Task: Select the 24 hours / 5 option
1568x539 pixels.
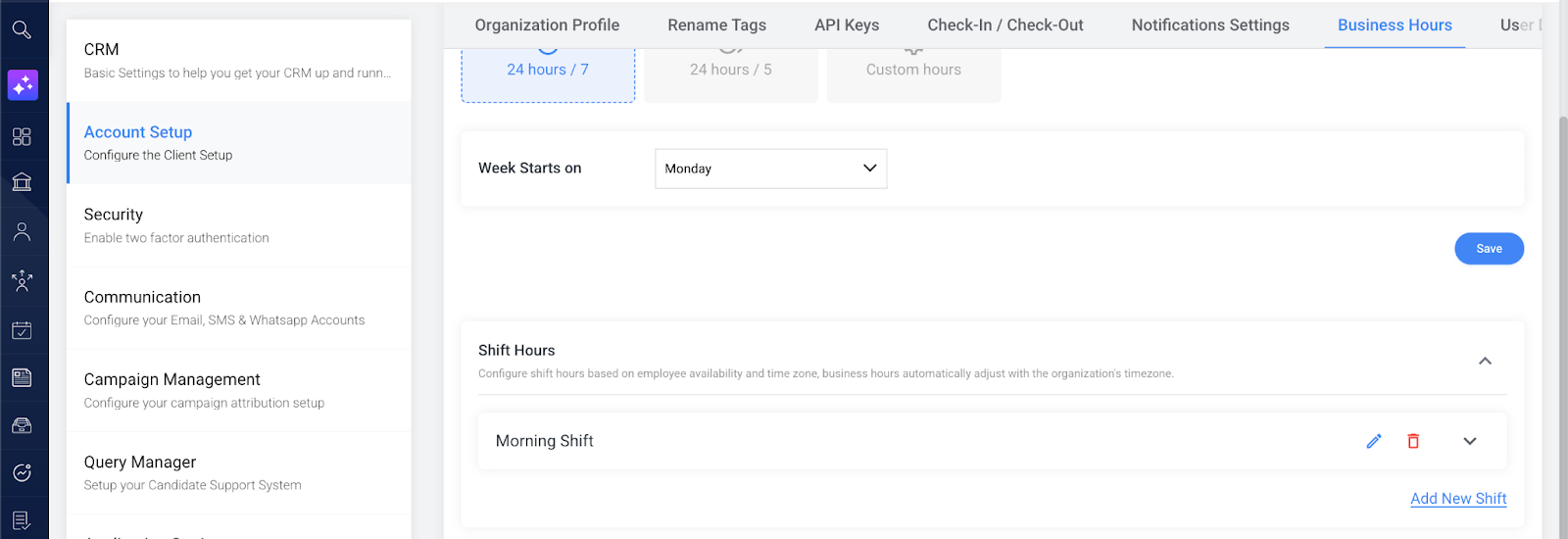Action: (730, 70)
